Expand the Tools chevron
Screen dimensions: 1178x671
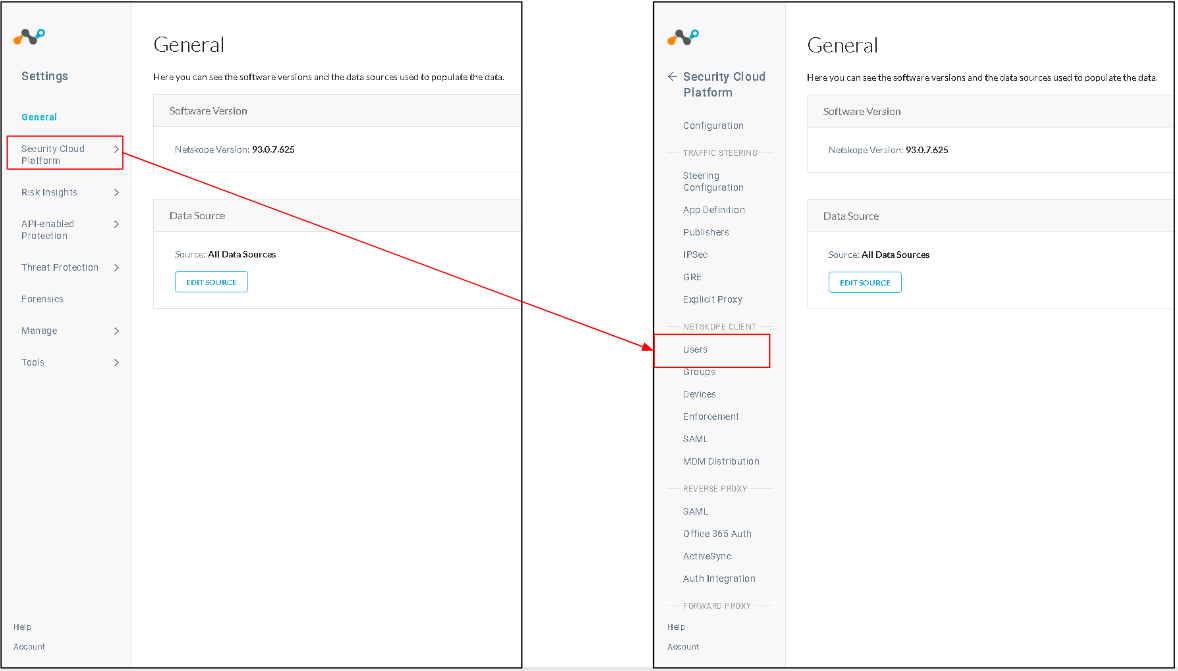(116, 362)
